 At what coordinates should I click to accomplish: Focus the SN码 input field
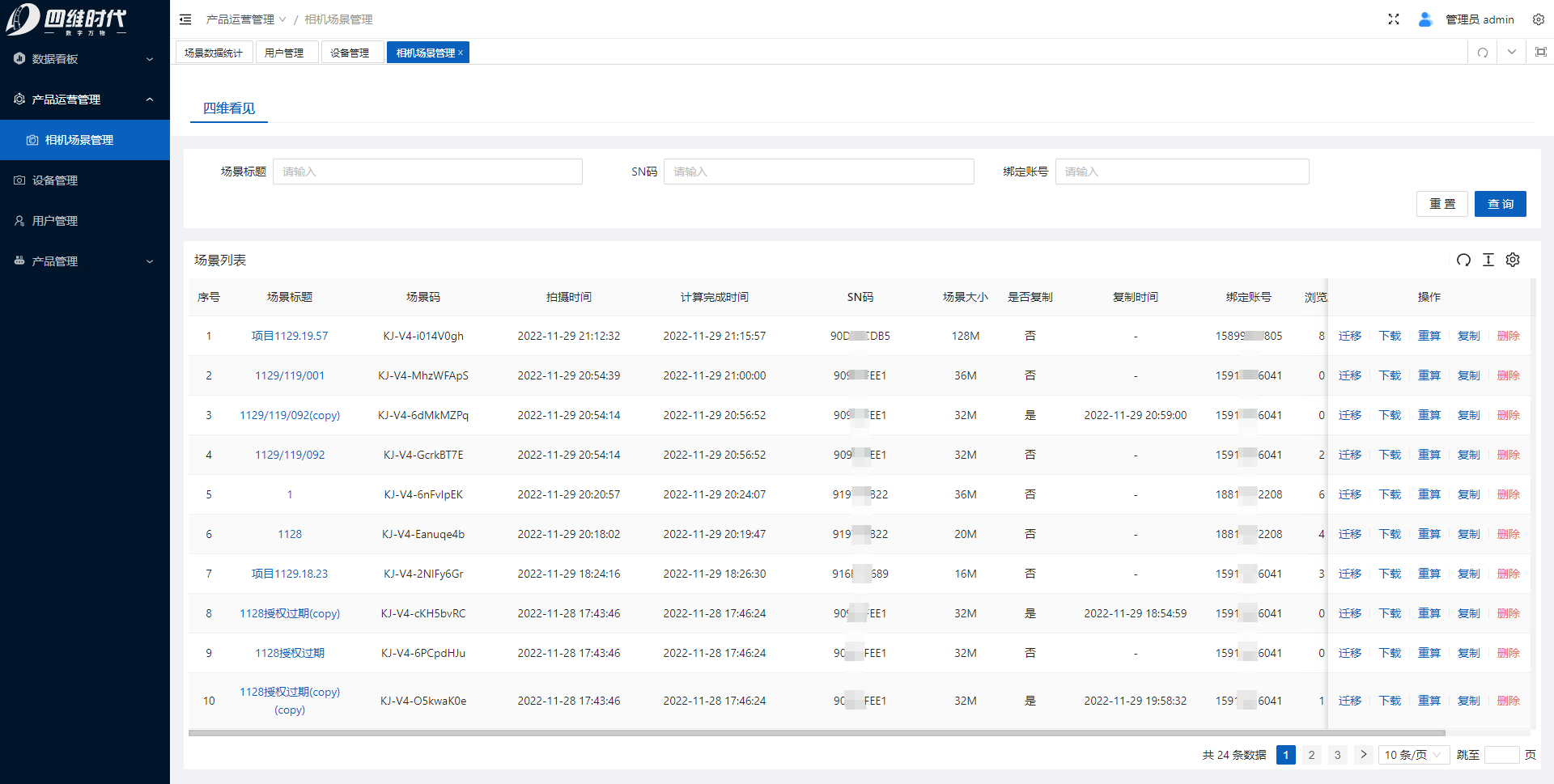818,172
